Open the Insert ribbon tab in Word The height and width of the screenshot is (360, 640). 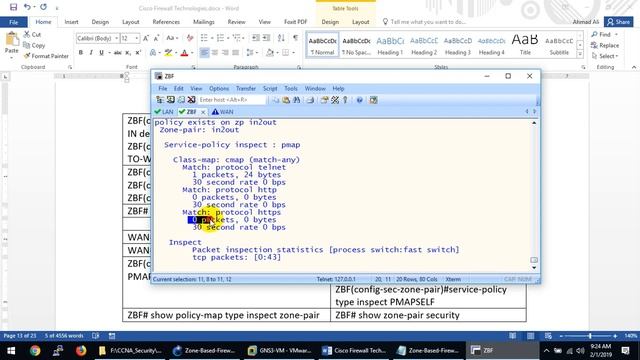(x=71, y=22)
